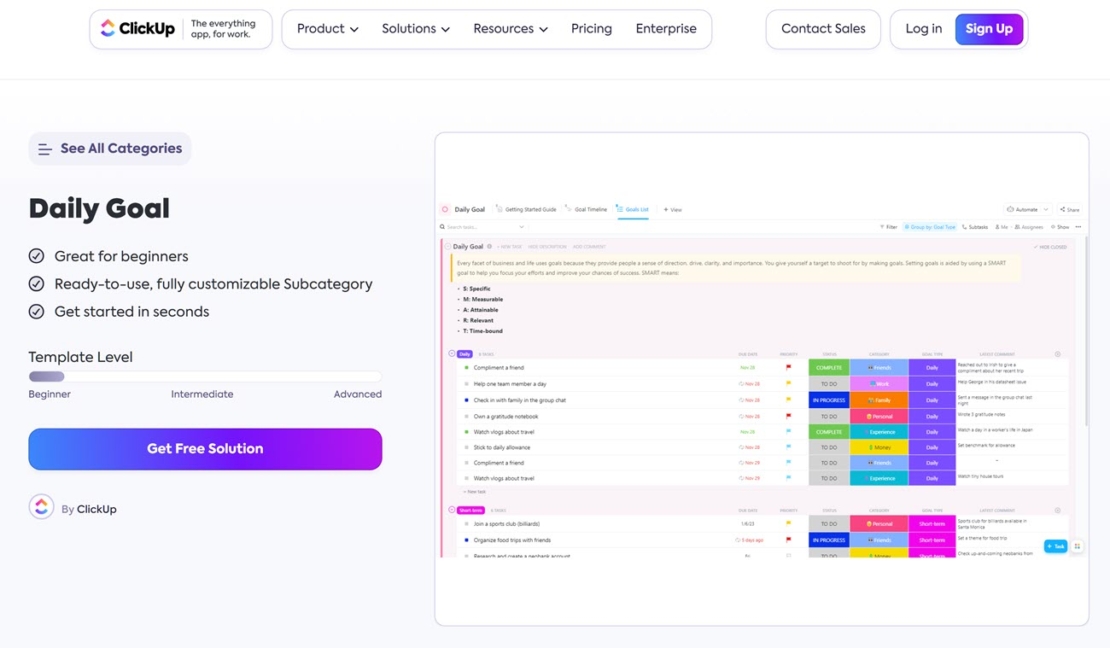Click the ClickUp avatar beside By ClickUp
1110x648 pixels.
point(41,507)
